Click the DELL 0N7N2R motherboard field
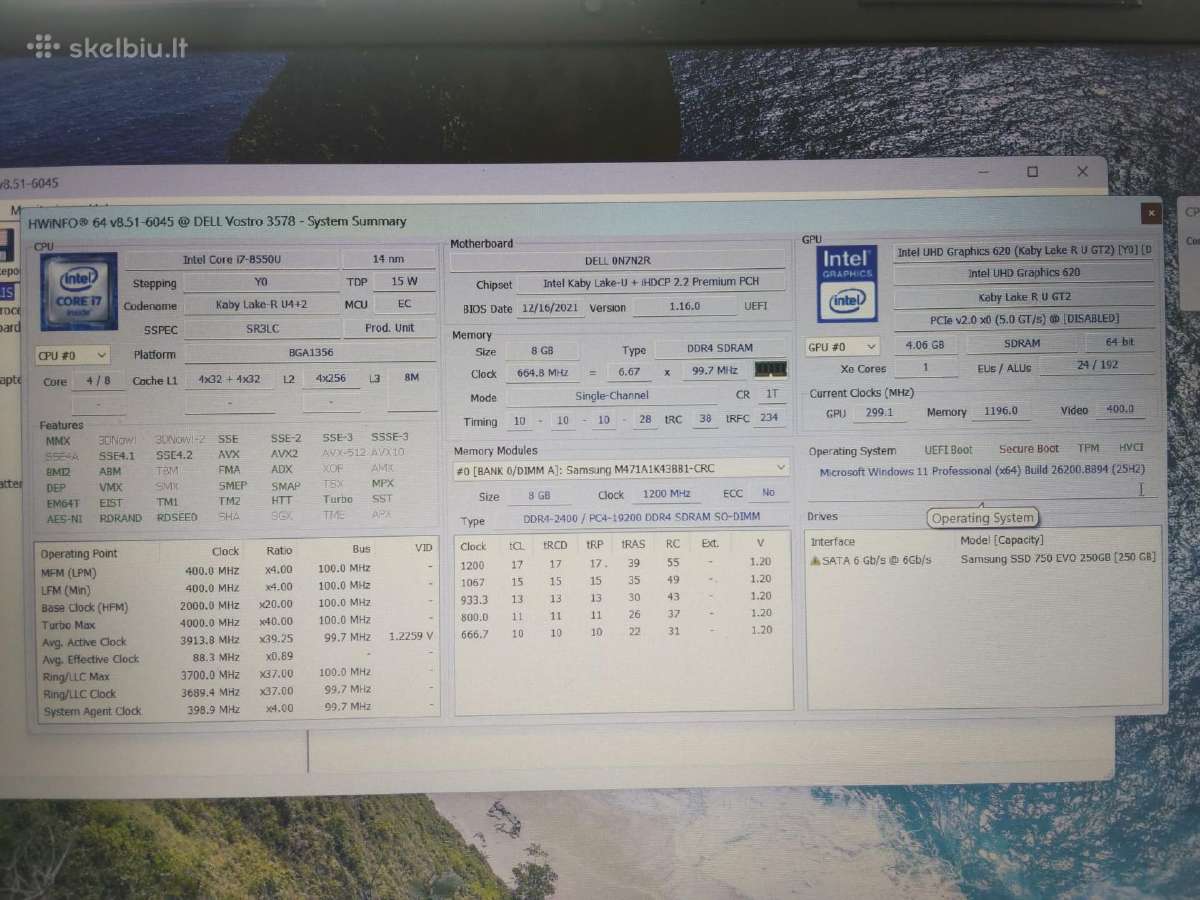 (617, 261)
